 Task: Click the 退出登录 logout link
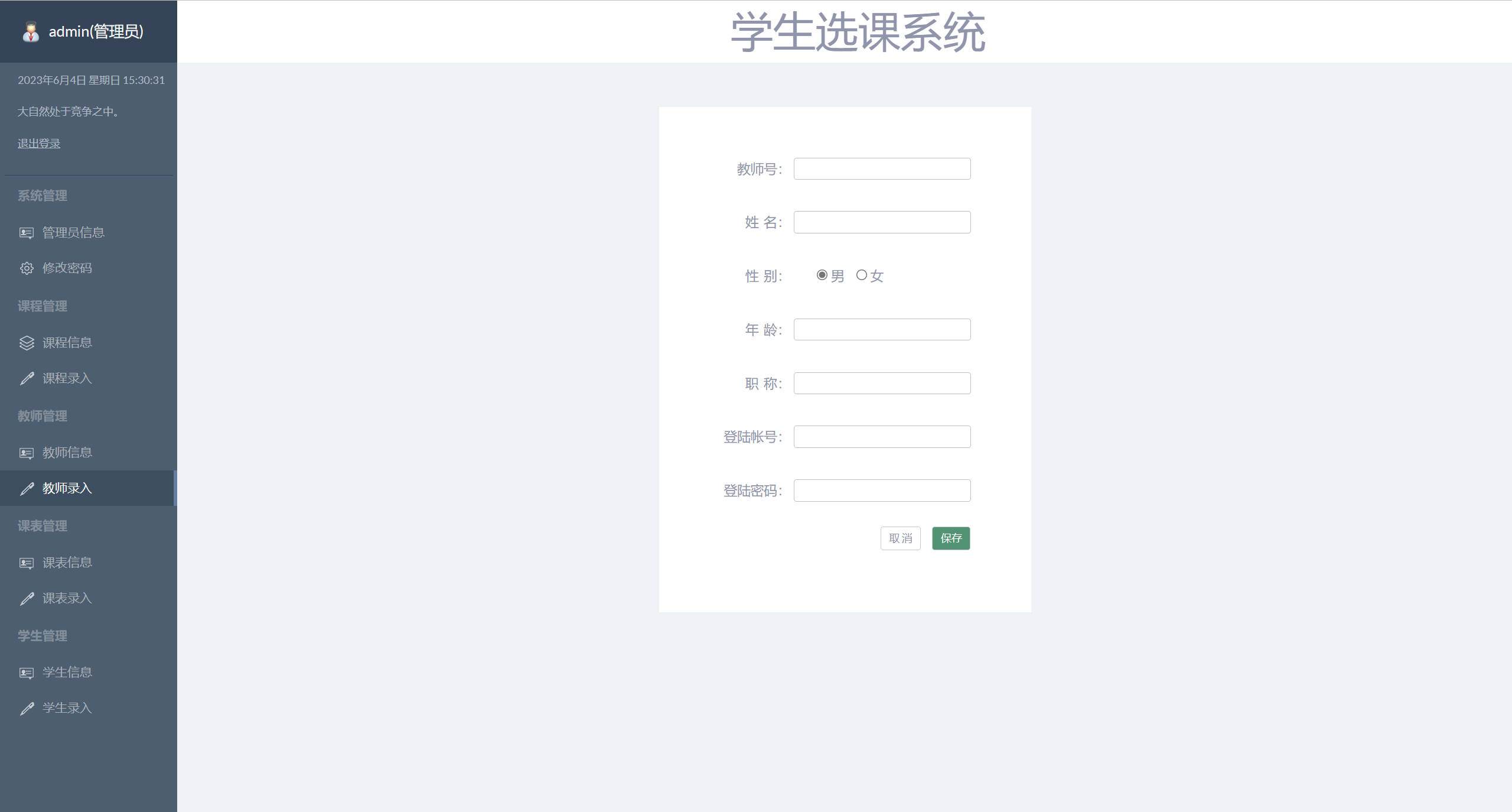coord(38,143)
